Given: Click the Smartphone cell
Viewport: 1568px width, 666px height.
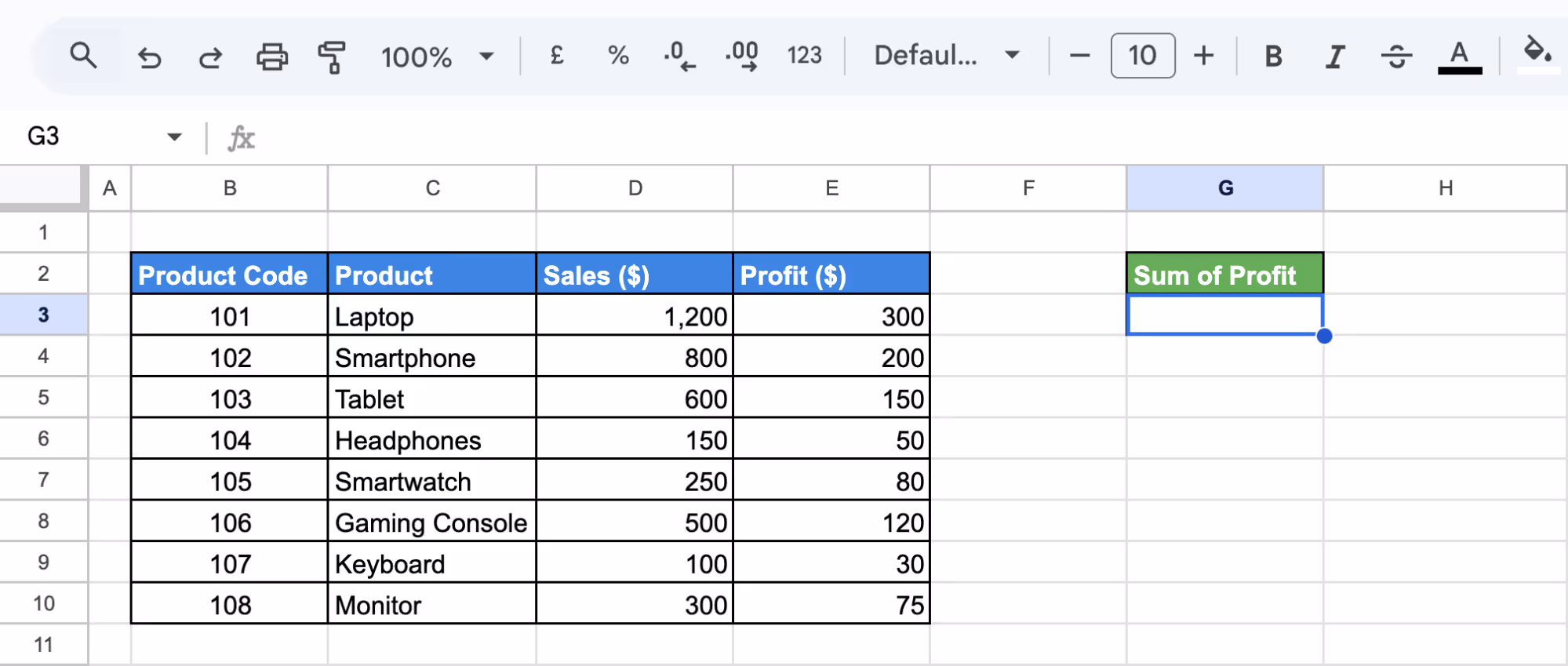Looking at the screenshot, I should [x=432, y=357].
